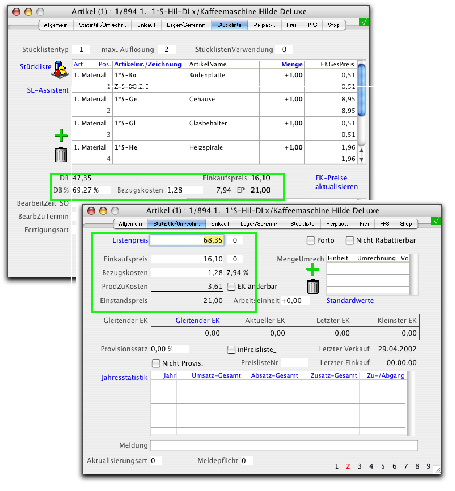This screenshot has width=455, height=491.
Task: Click the red page number 2 at bottom
Action: tap(348, 466)
